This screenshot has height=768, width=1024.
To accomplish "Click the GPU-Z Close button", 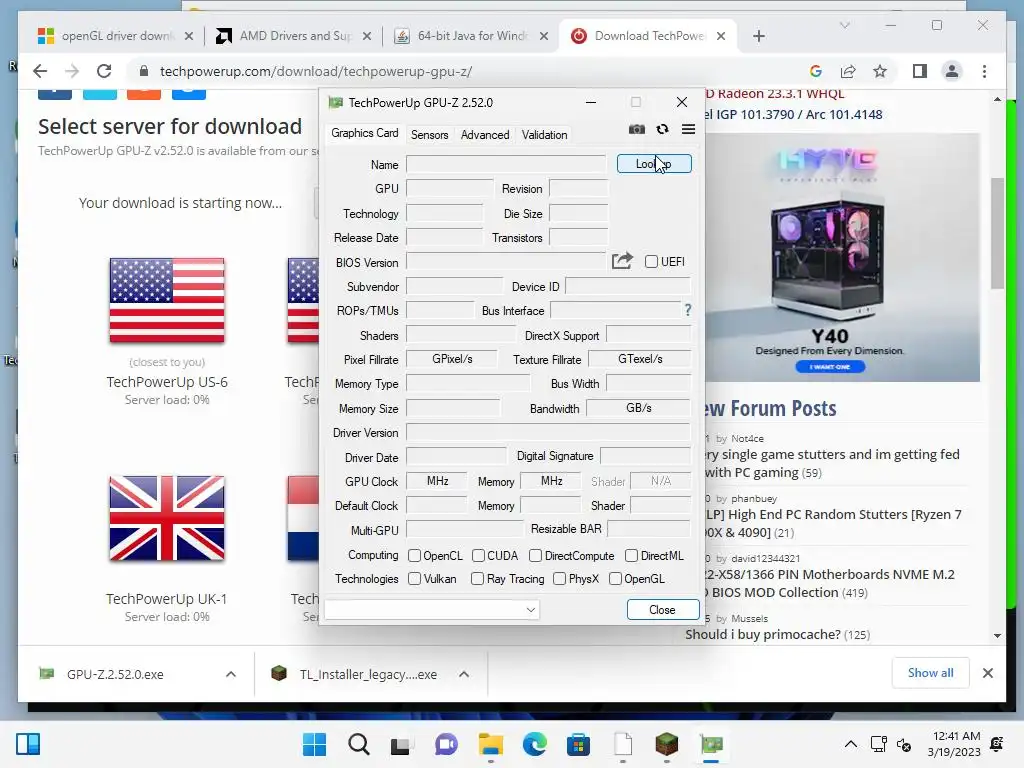I will point(662,609).
